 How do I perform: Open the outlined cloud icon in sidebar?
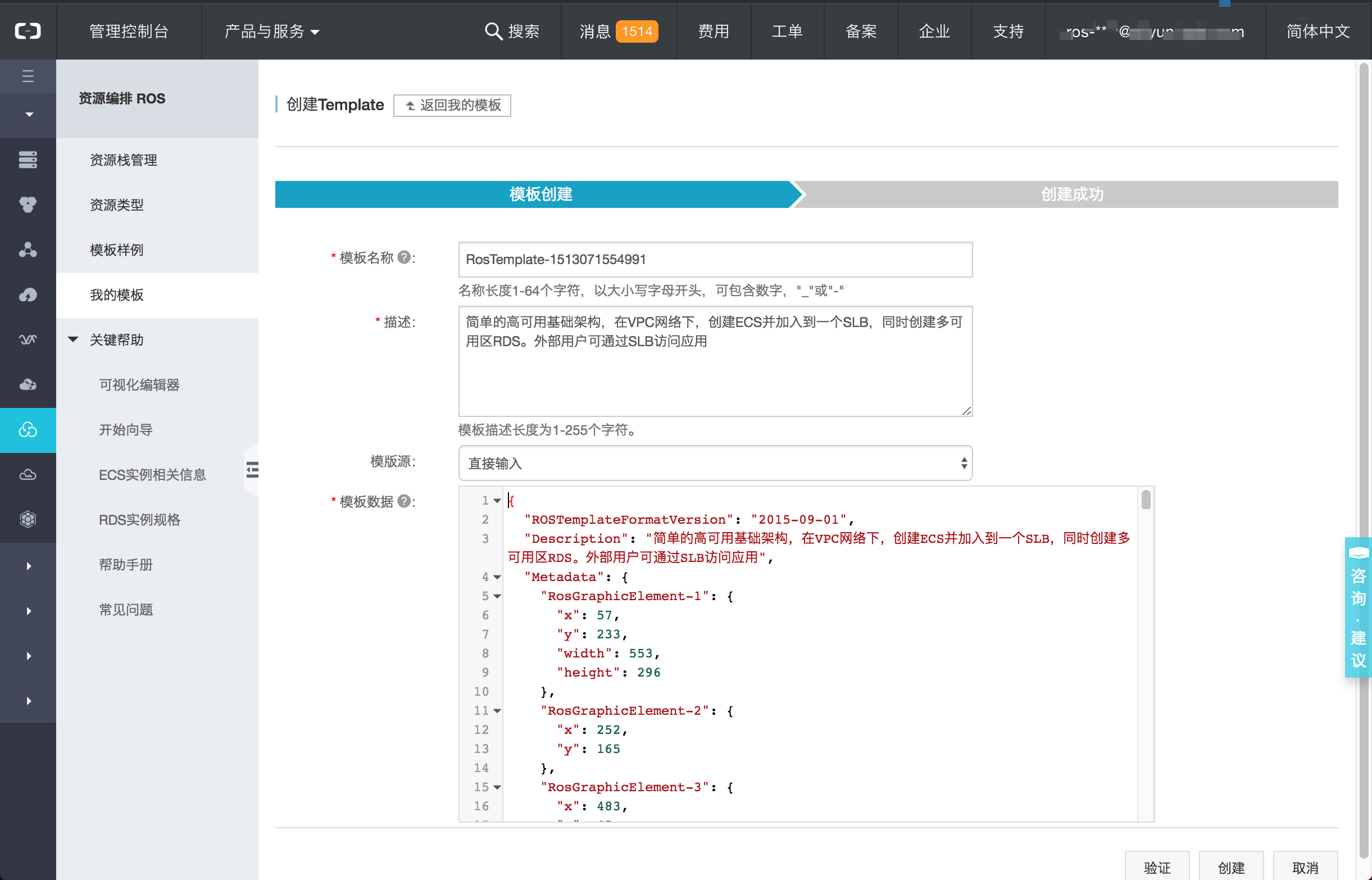pos(28,475)
